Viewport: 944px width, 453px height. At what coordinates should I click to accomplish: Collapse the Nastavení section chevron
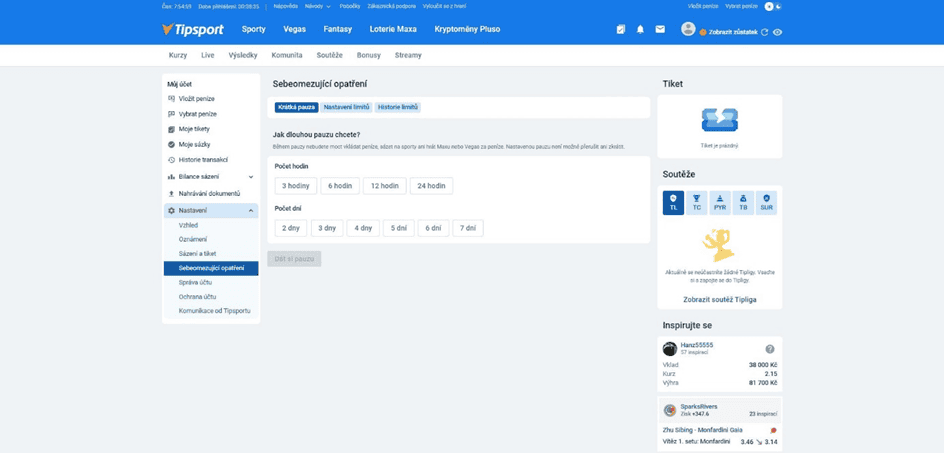pyautogui.click(x=251, y=211)
